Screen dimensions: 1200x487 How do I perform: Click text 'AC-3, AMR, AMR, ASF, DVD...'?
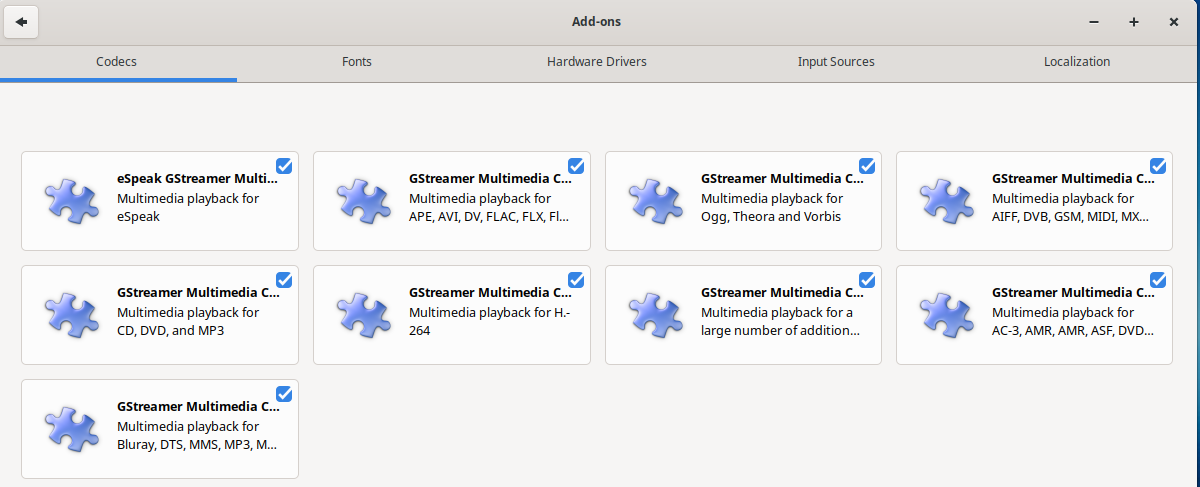[x=1073, y=330]
